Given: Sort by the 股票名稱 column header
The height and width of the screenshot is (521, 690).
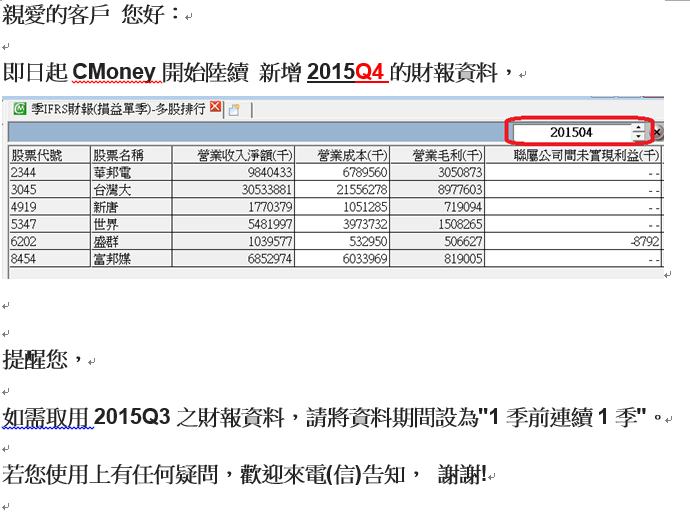Looking at the screenshot, I should (x=131, y=155).
